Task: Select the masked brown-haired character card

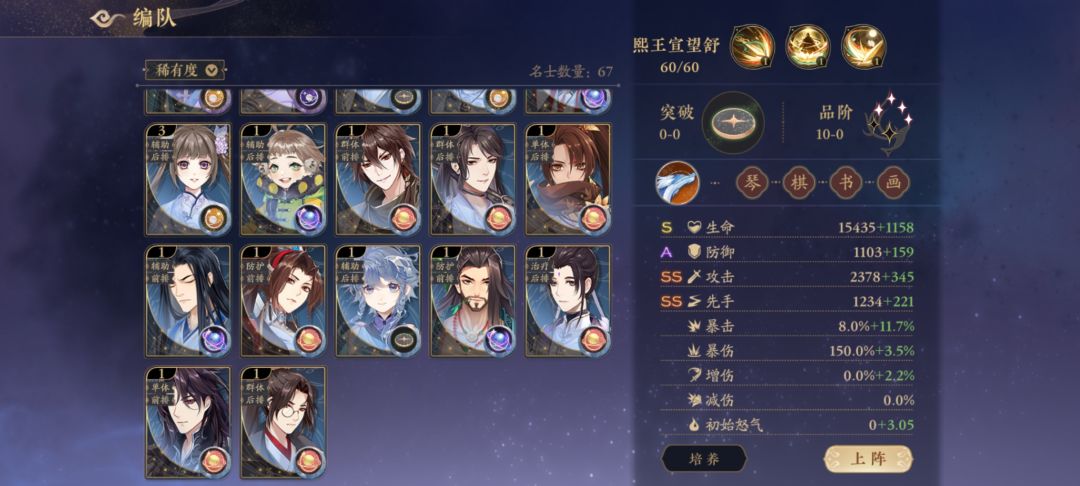Action: point(568,180)
